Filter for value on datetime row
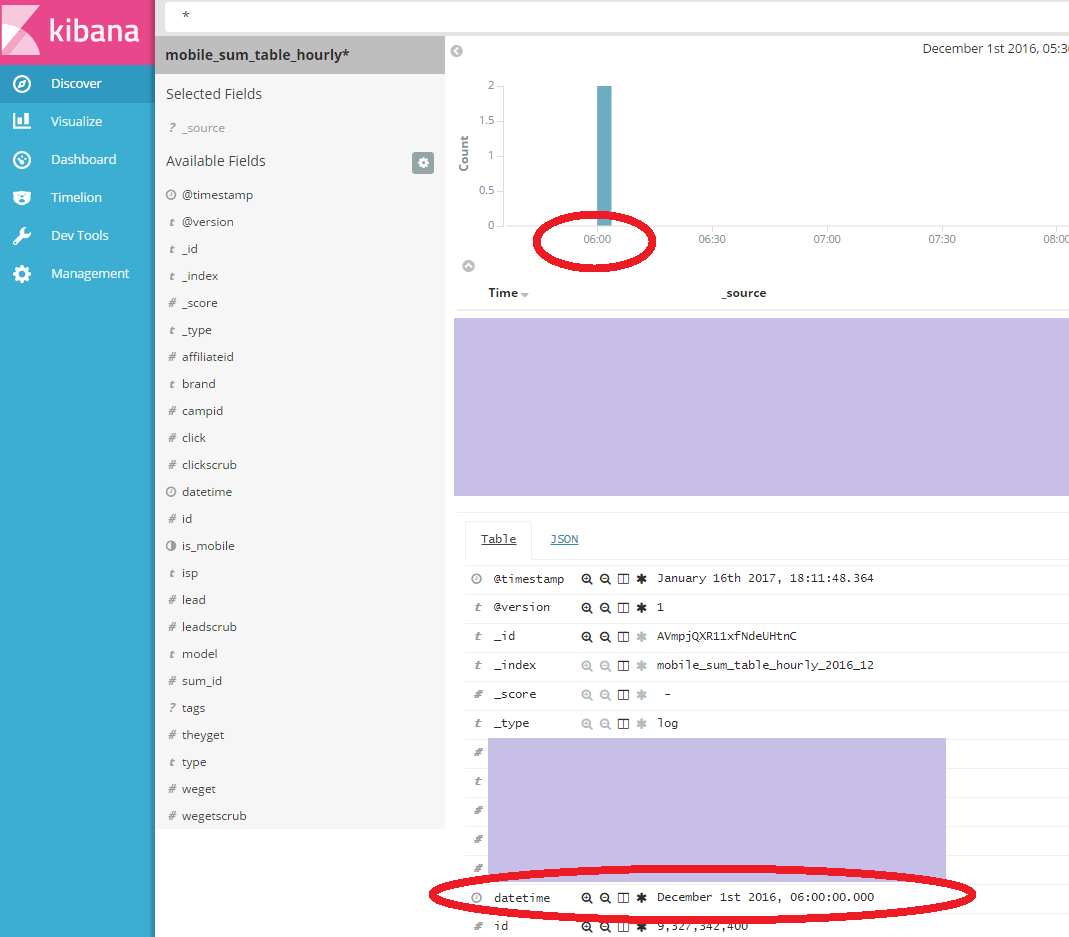The width and height of the screenshot is (1069, 937). point(586,898)
